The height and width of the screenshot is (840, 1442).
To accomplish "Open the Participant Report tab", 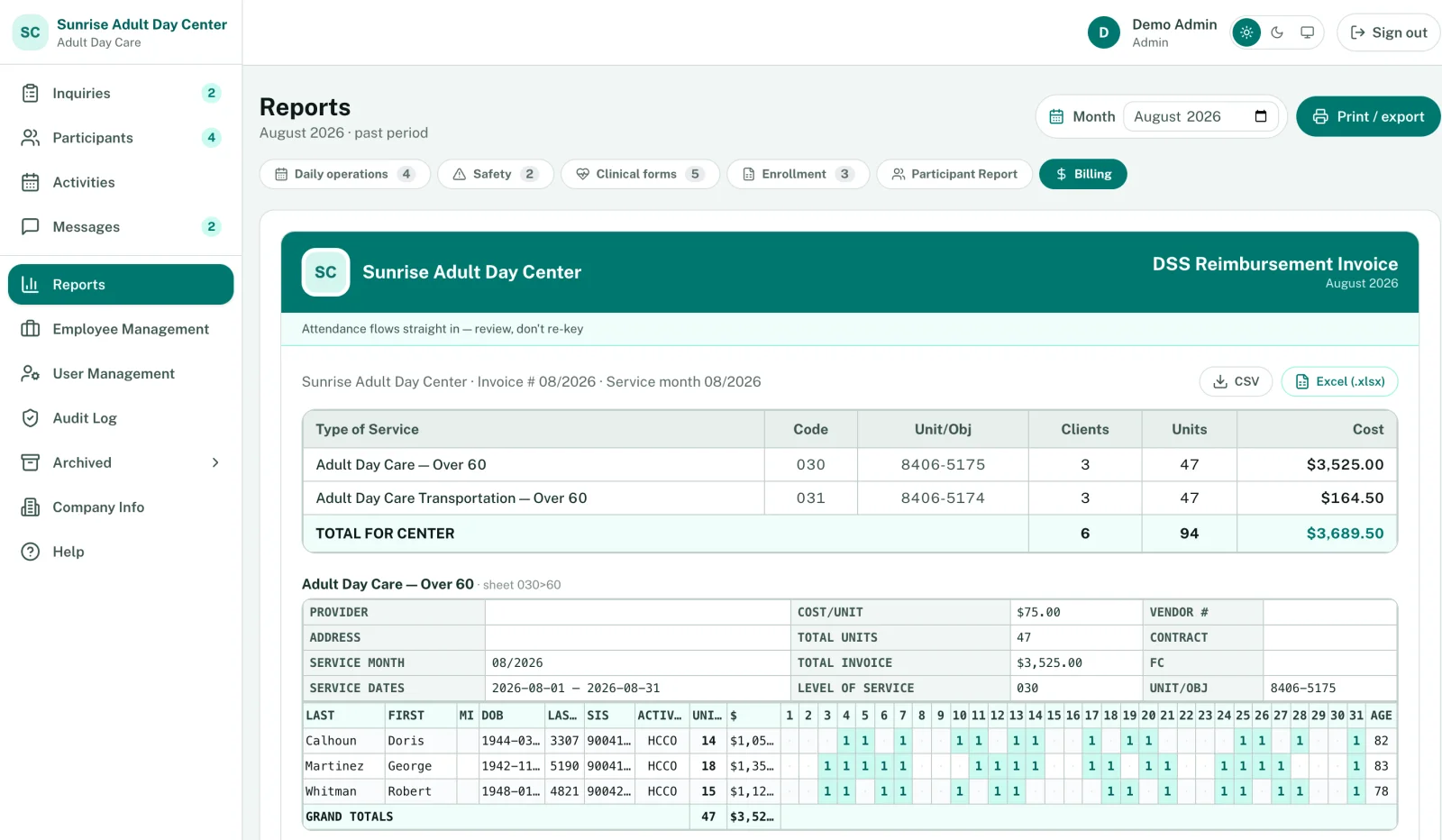I will (x=954, y=174).
